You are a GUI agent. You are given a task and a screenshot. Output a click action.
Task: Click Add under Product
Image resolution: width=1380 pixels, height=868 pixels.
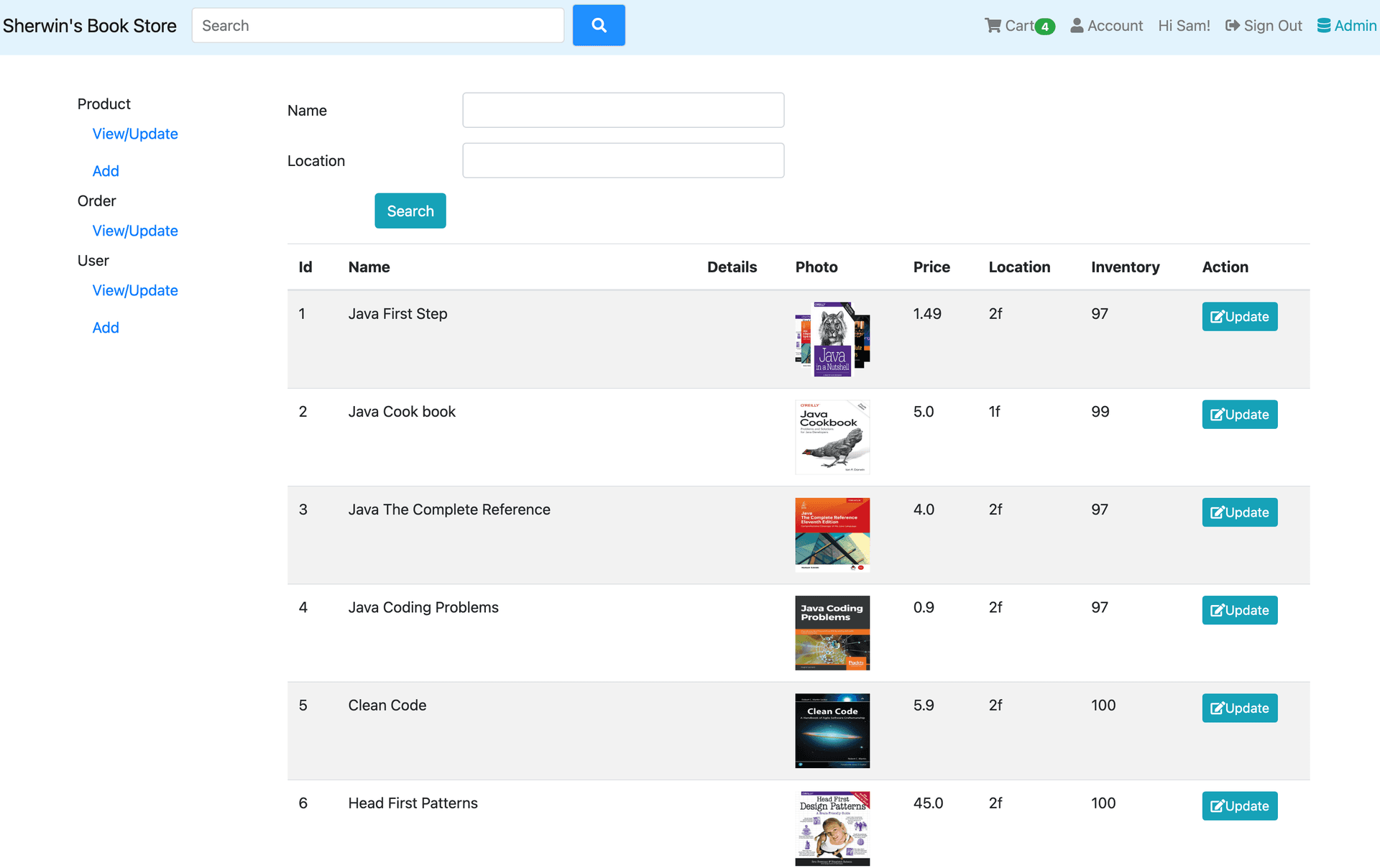[106, 171]
